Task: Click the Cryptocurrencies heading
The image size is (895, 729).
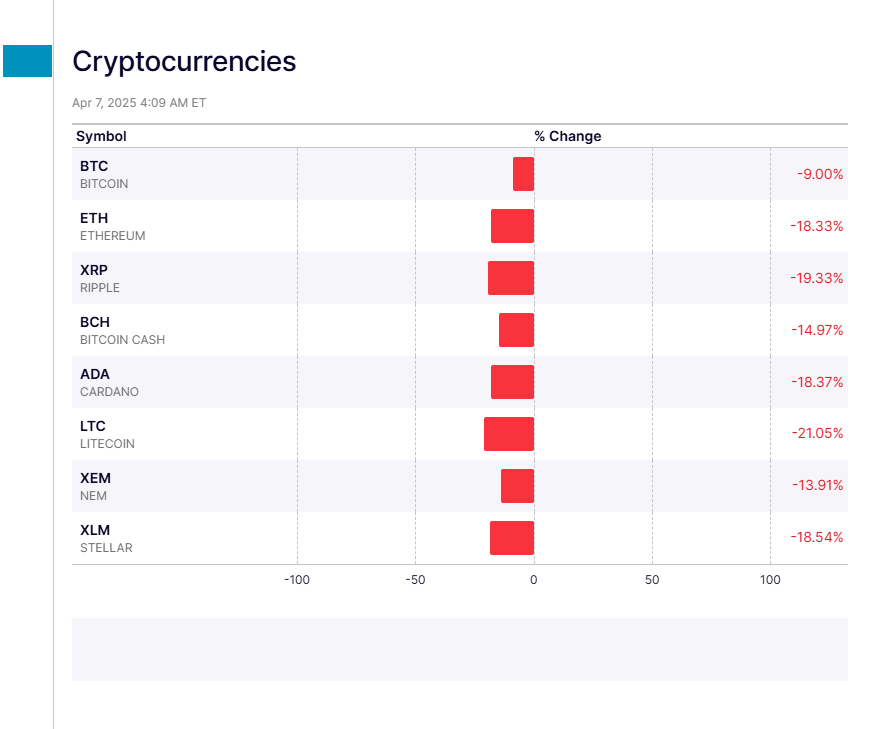Action: [x=184, y=61]
